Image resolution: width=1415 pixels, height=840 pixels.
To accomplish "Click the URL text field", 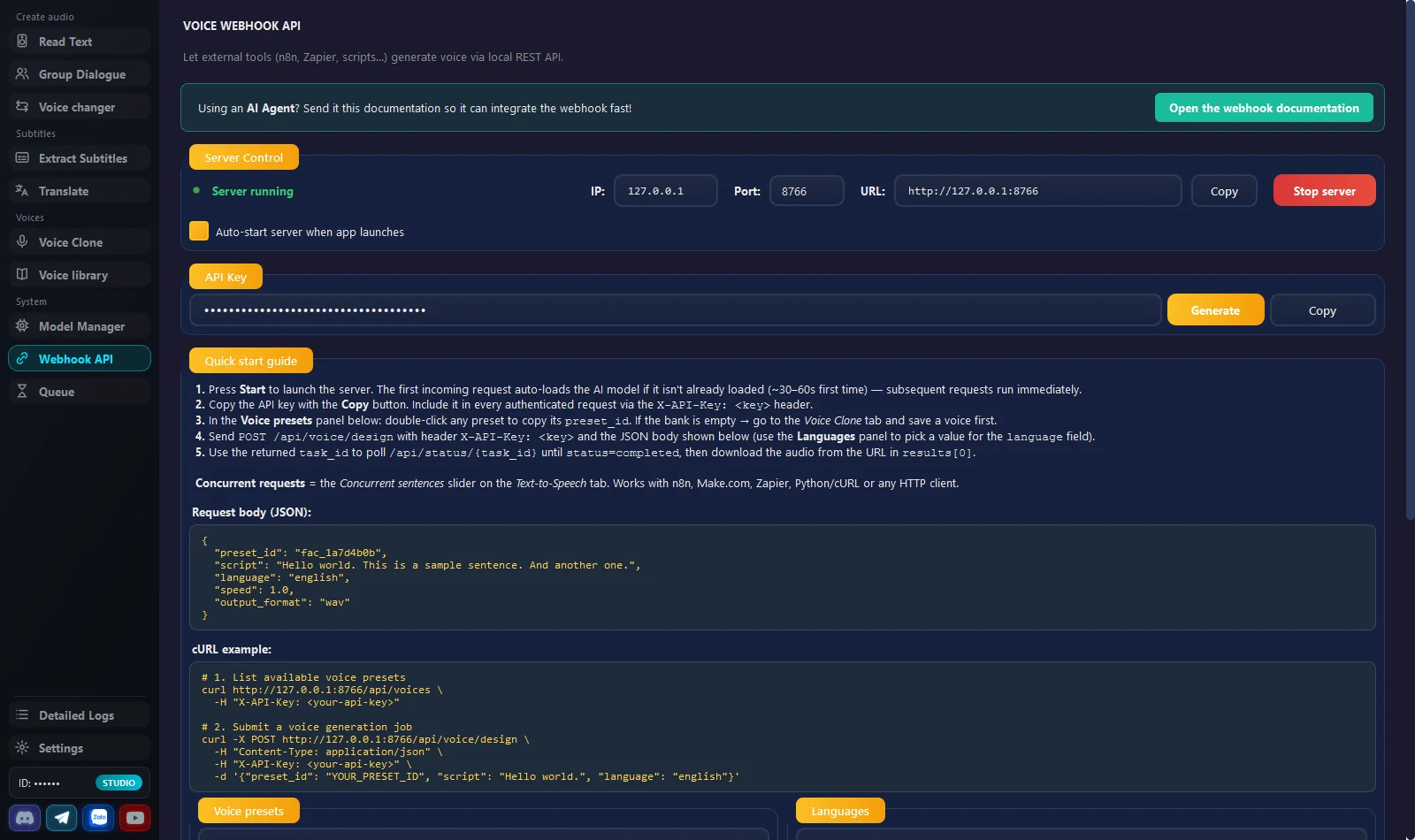I will (1037, 191).
